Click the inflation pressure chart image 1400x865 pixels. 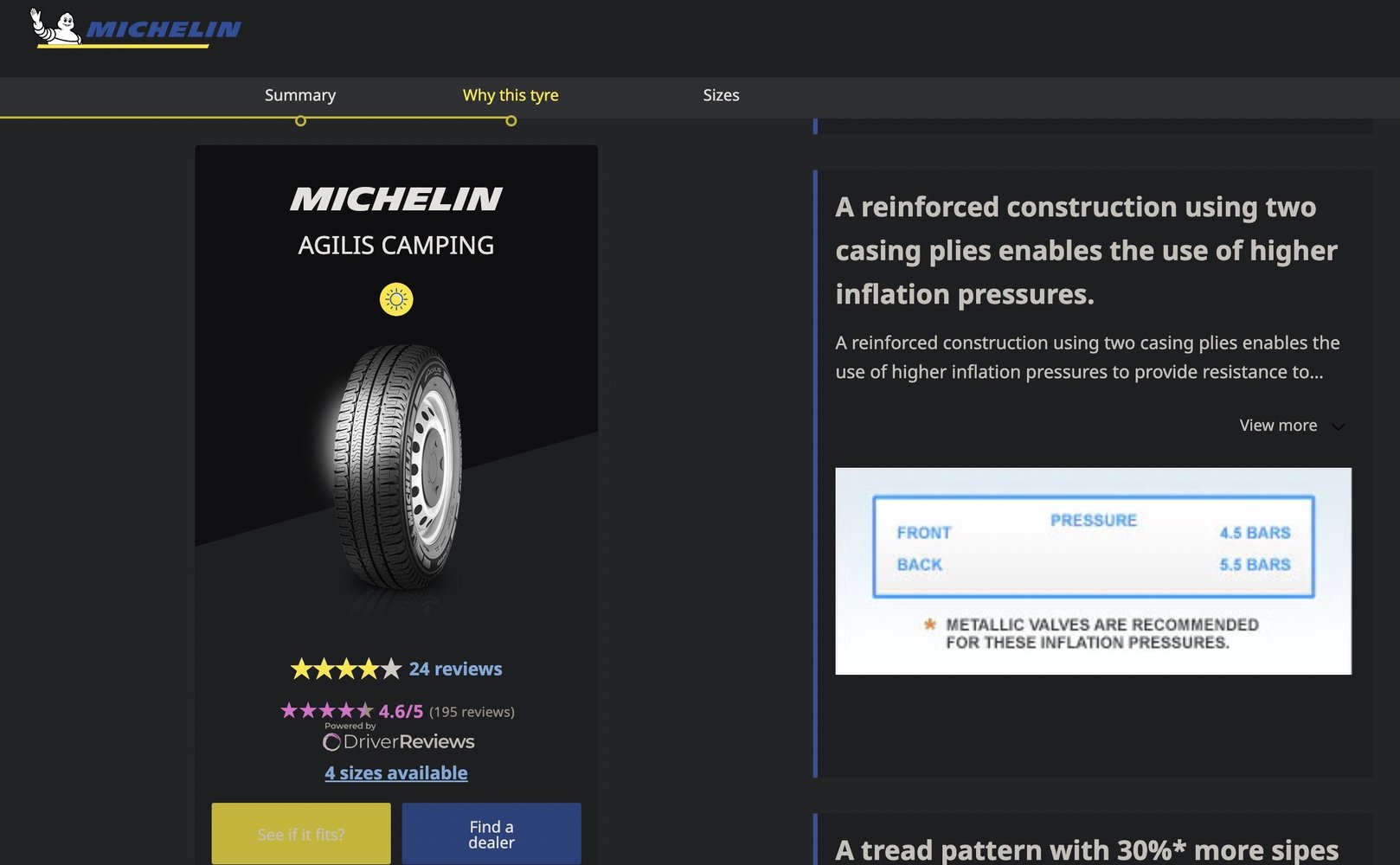click(1093, 571)
